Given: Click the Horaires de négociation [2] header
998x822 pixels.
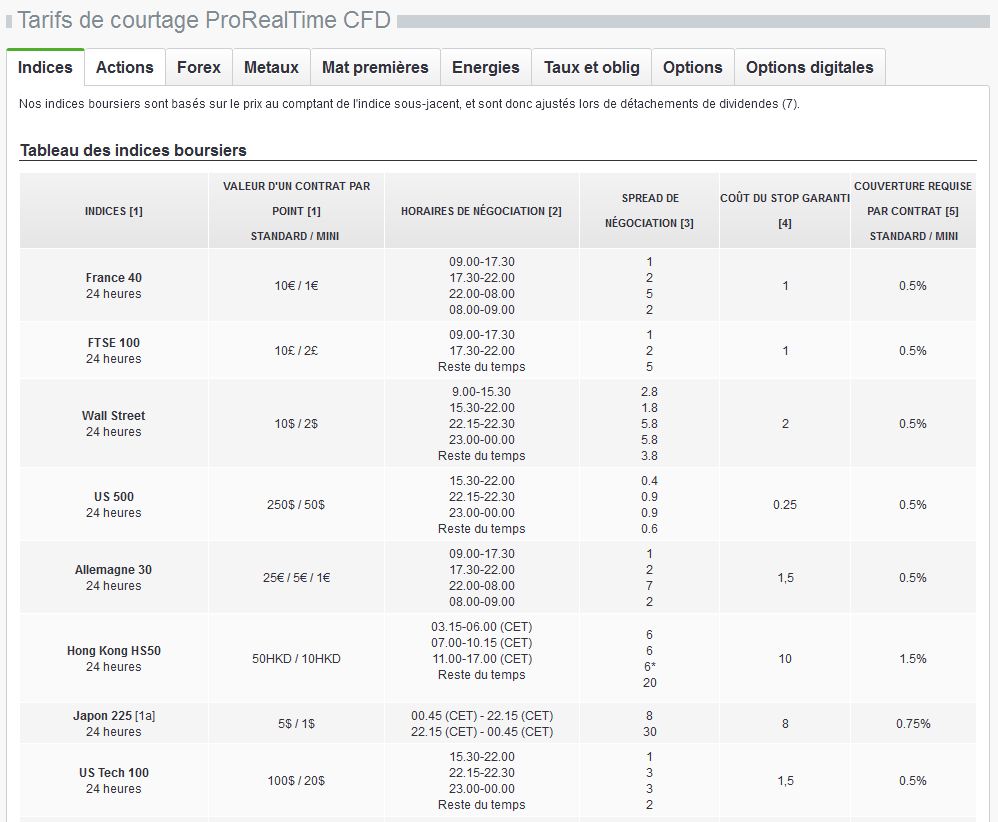Looking at the screenshot, I should (481, 211).
